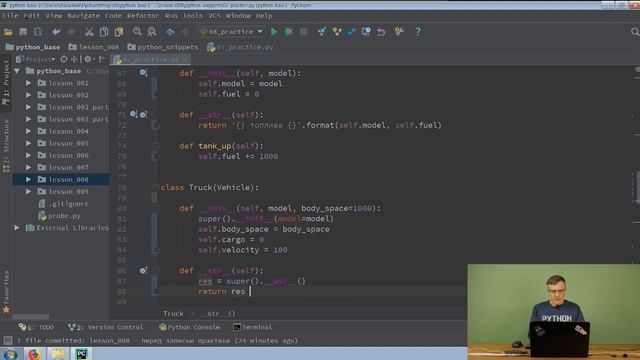Open Firefox from the taskbar
Screen dimensions: 640x360
coord(34,354)
